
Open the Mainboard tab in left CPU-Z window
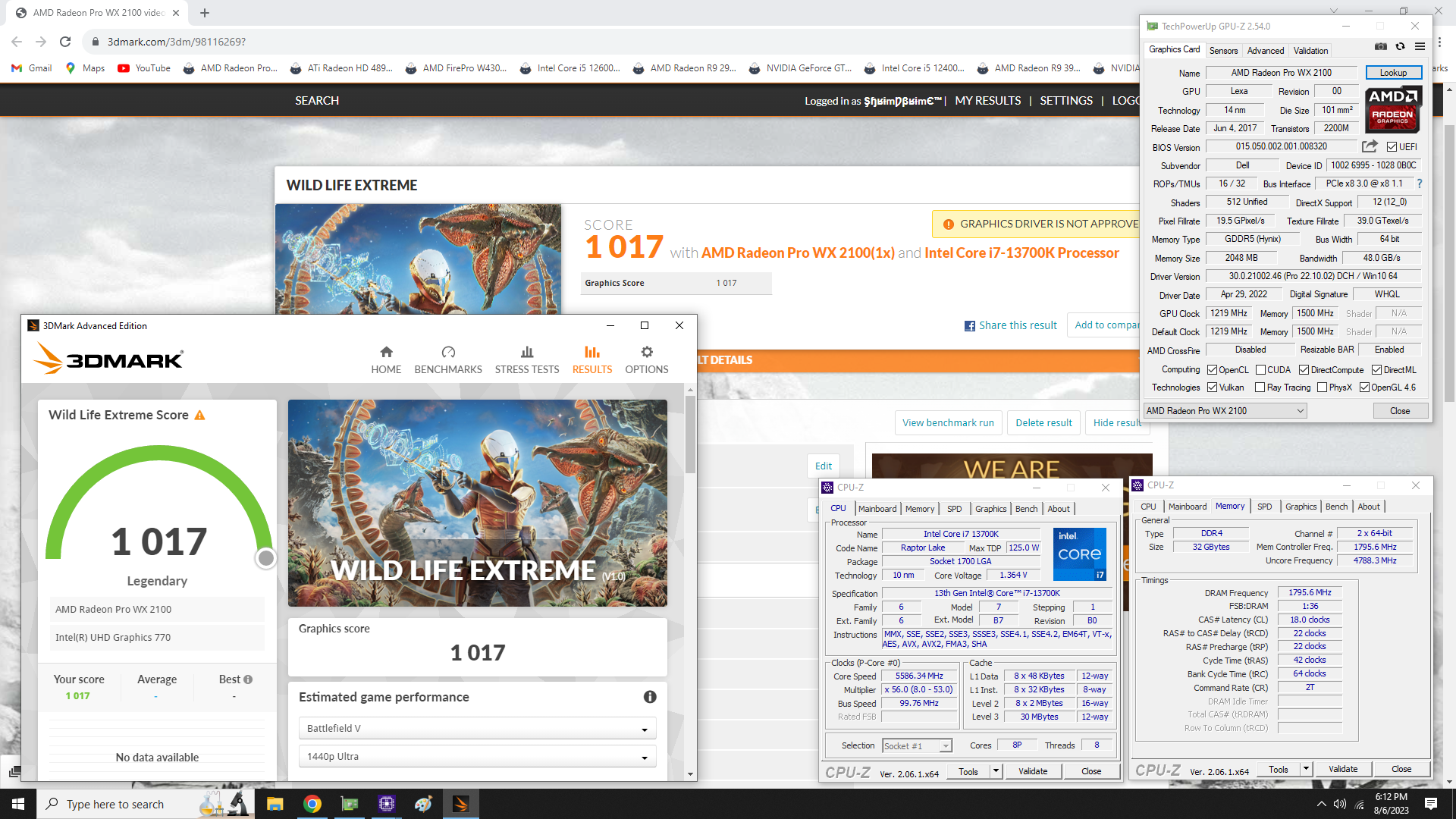click(x=877, y=509)
